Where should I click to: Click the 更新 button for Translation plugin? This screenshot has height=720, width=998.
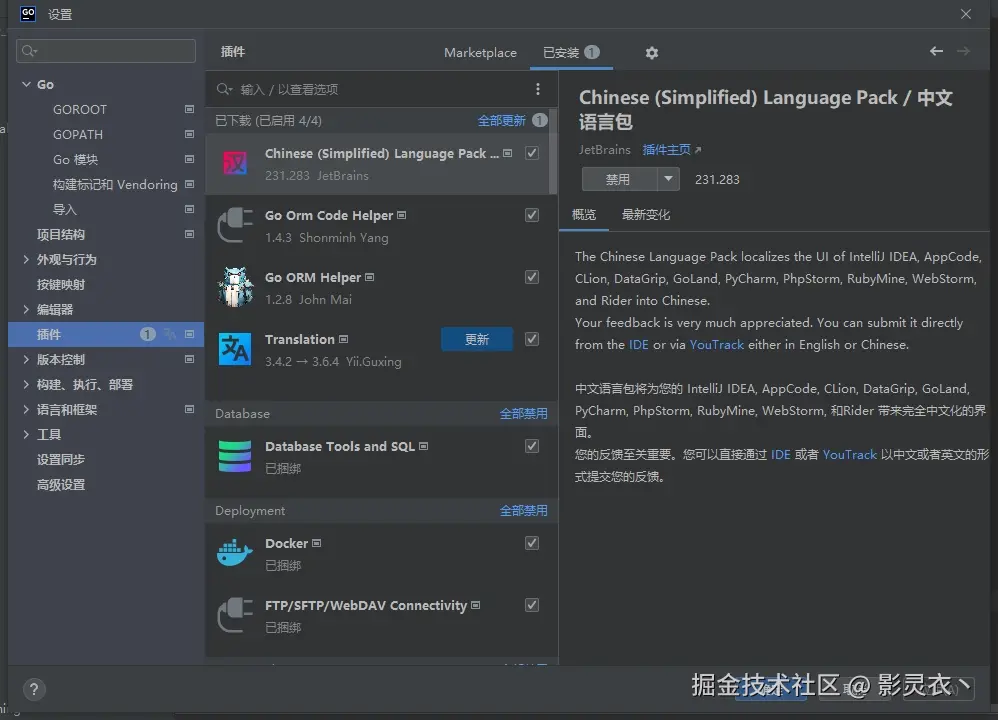pyautogui.click(x=477, y=339)
